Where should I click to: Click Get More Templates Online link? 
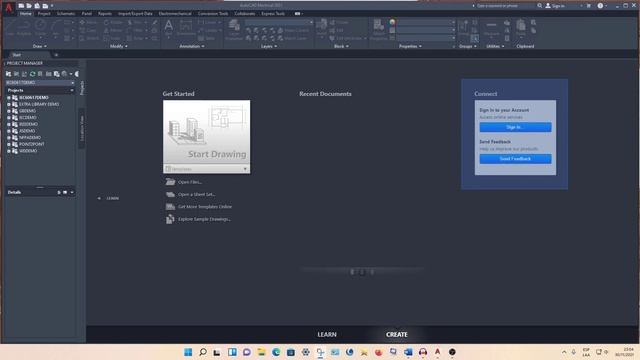point(205,207)
